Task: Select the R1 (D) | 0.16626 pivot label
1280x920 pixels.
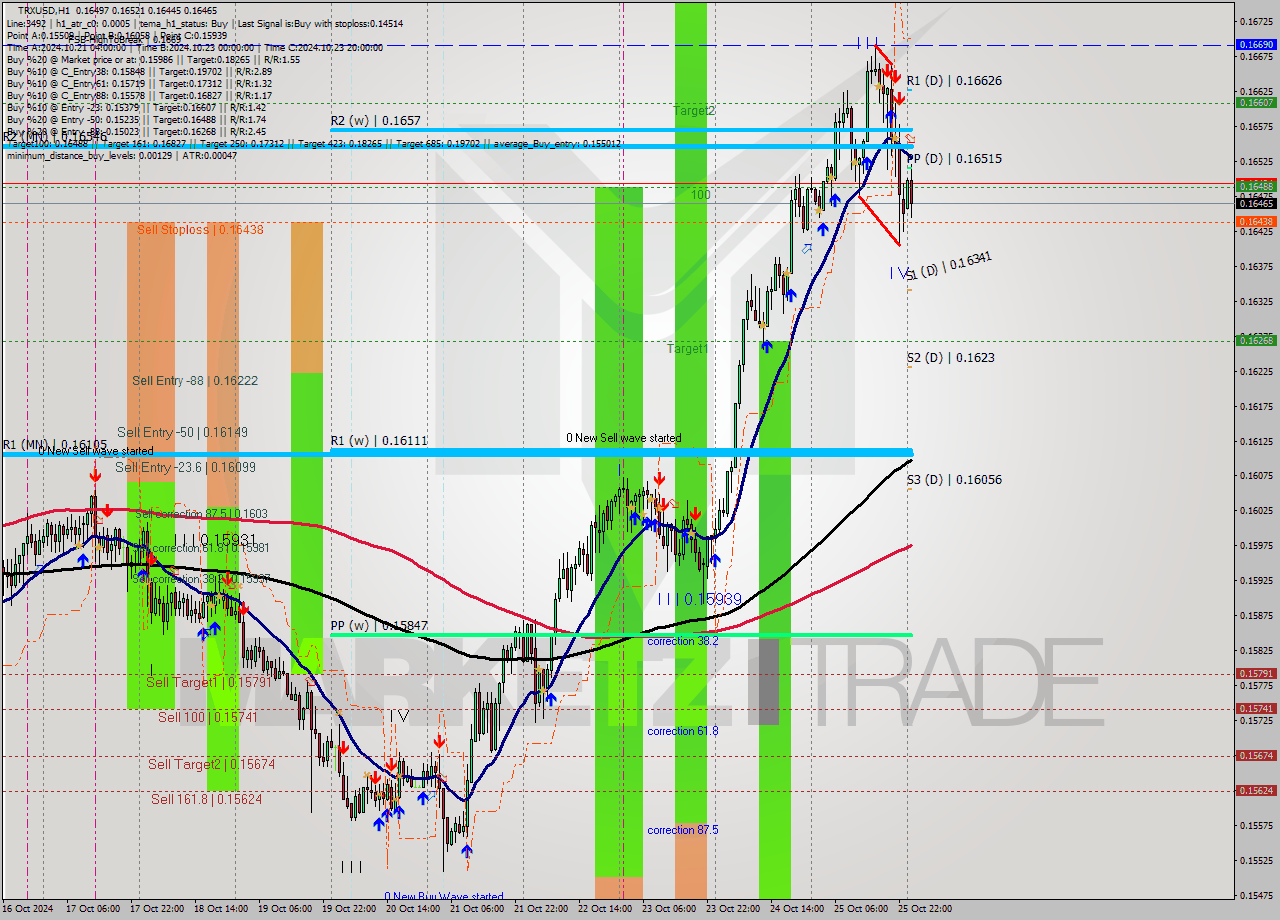Action: (954, 80)
